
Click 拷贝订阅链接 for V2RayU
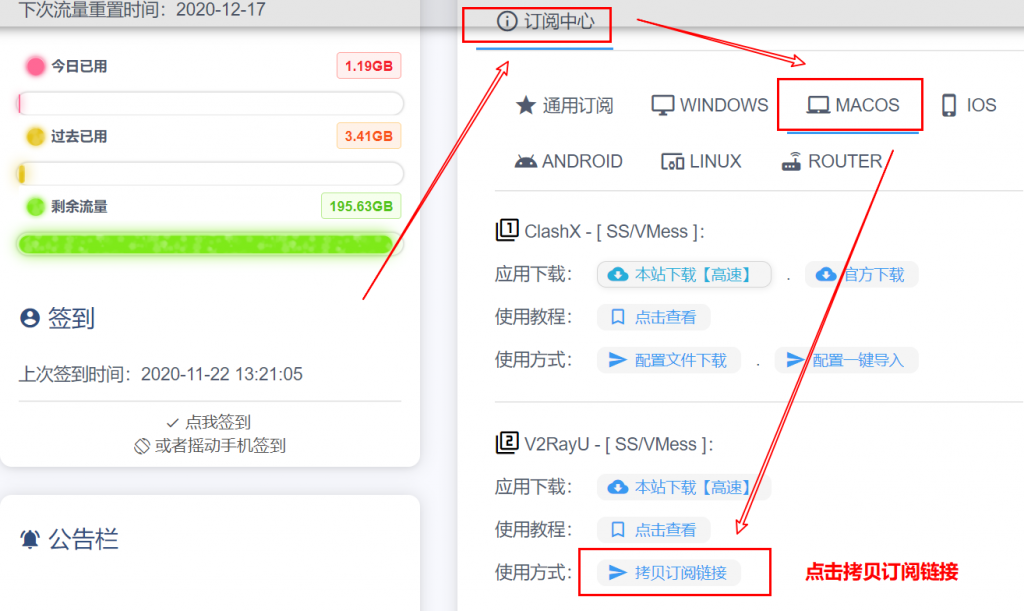[673, 572]
